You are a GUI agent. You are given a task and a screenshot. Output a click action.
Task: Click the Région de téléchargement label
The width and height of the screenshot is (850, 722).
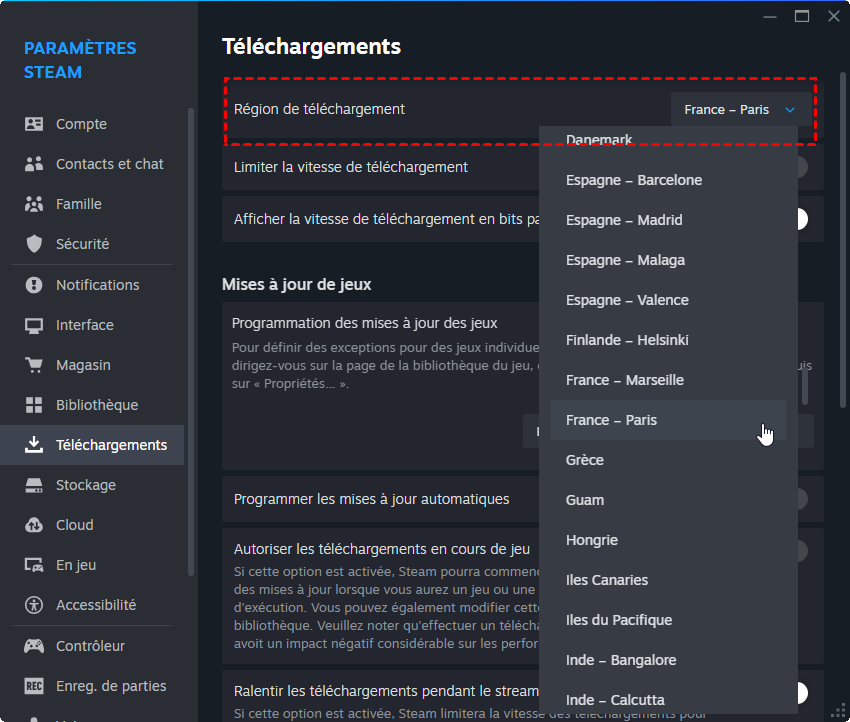click(319, 109)
